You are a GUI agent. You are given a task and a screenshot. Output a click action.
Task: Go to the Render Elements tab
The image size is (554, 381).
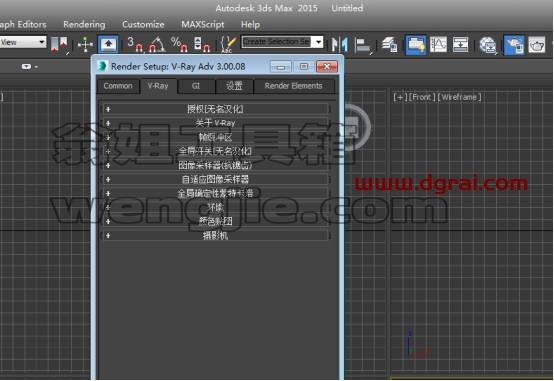tap(293, 86)
